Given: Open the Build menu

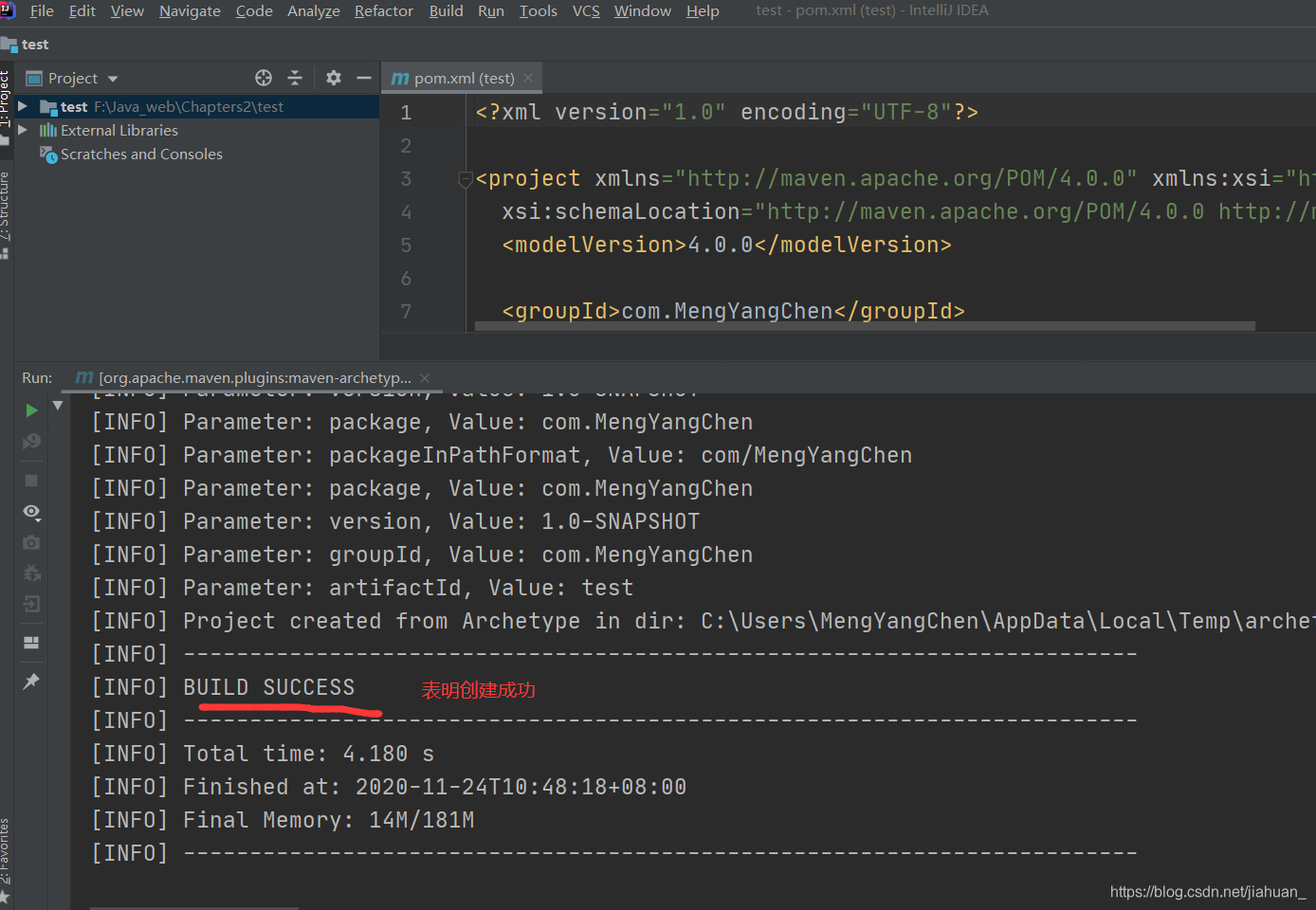Looking at the screenshot, I should tap(447, 11).
